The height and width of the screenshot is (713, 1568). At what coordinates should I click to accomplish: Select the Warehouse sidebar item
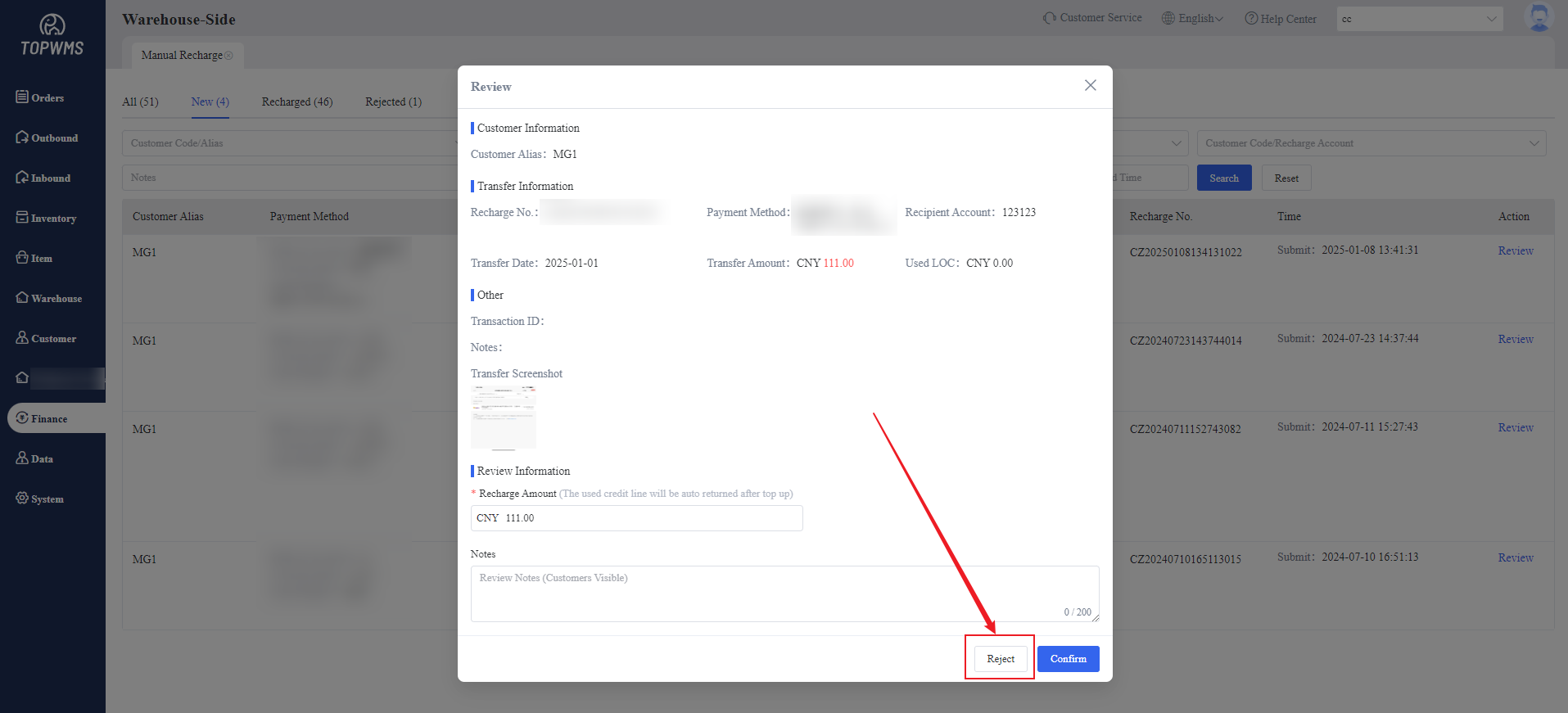point(49,298)
